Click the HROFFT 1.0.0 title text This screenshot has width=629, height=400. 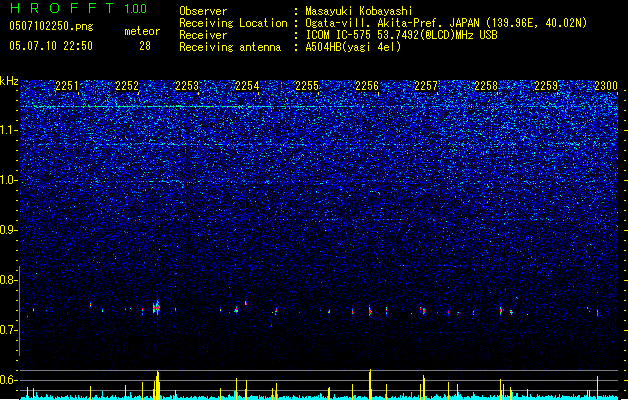coord(79,8)
